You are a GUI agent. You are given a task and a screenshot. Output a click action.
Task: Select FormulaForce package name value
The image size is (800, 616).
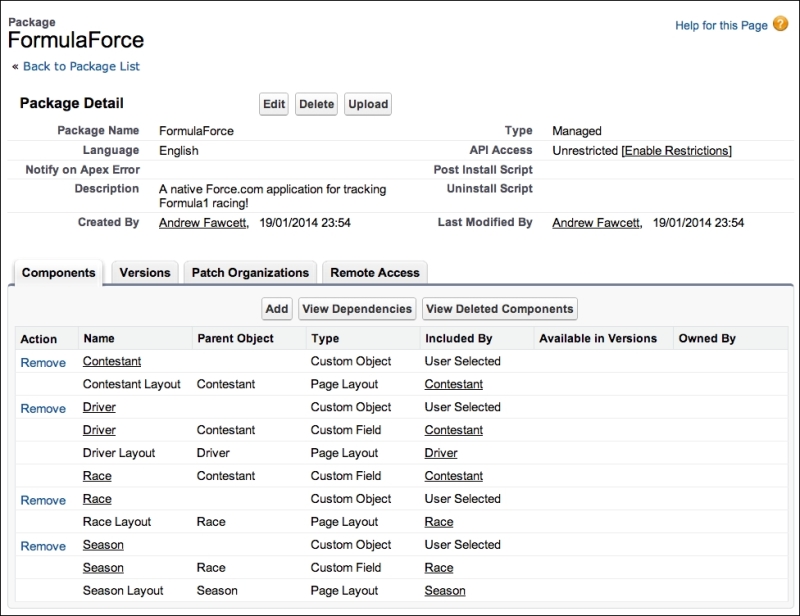click(x=196, y=131)
